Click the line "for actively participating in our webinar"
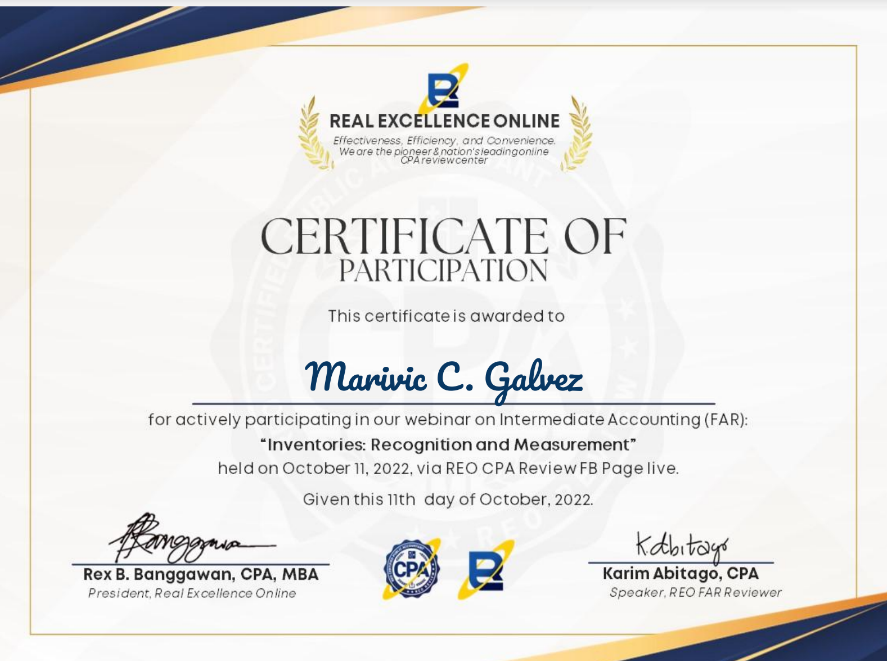 point(448,420)
